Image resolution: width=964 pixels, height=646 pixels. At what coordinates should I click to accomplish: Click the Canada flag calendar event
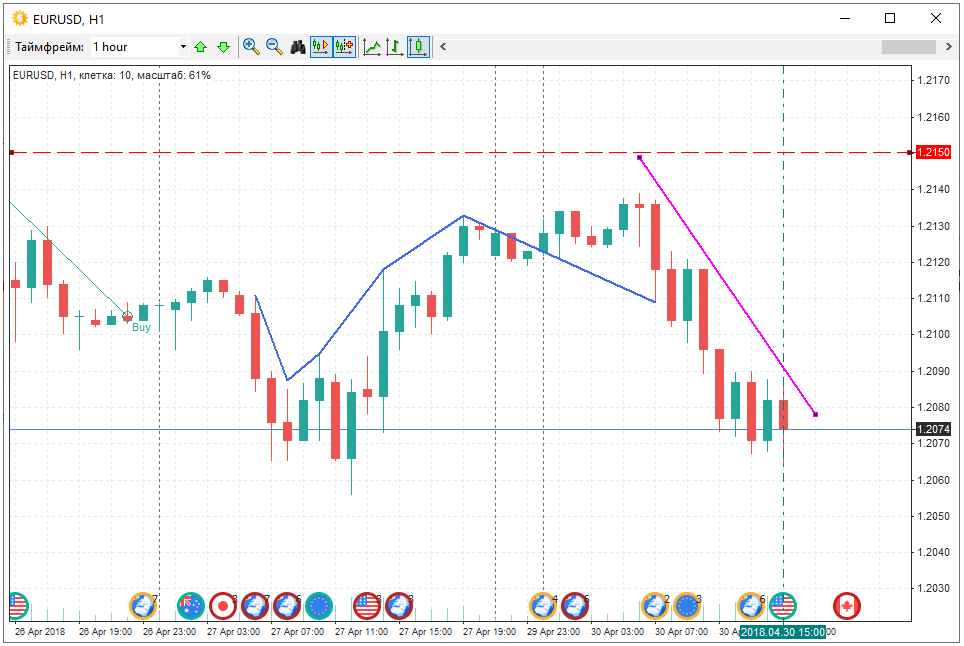pyautogui.click(x=846, y=605)
